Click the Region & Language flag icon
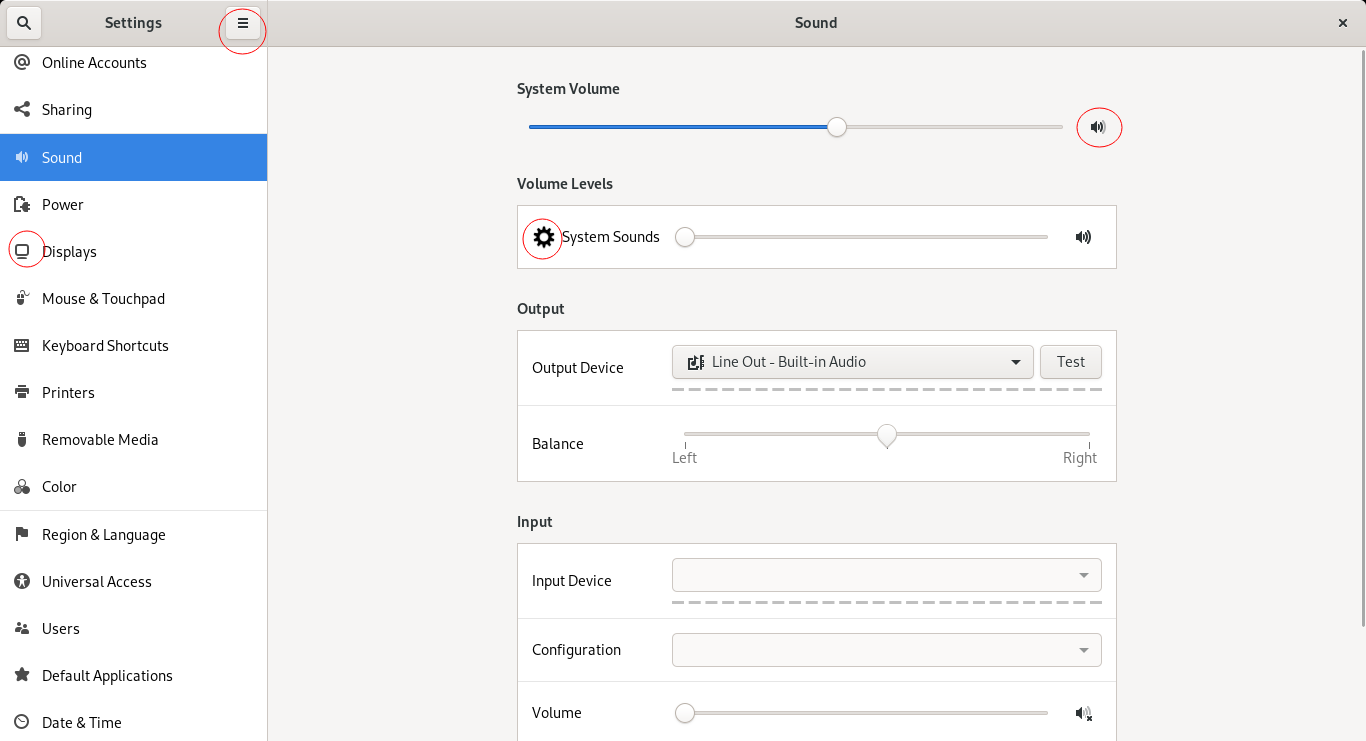Image resolution: width=1366 pixels, height=741 pixels. [x=22, y=535]
